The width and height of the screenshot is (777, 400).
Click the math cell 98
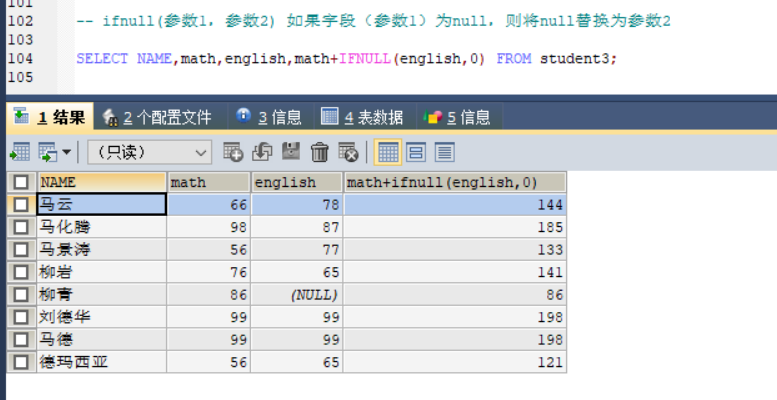pyautogui.click(x=209, y=227)
